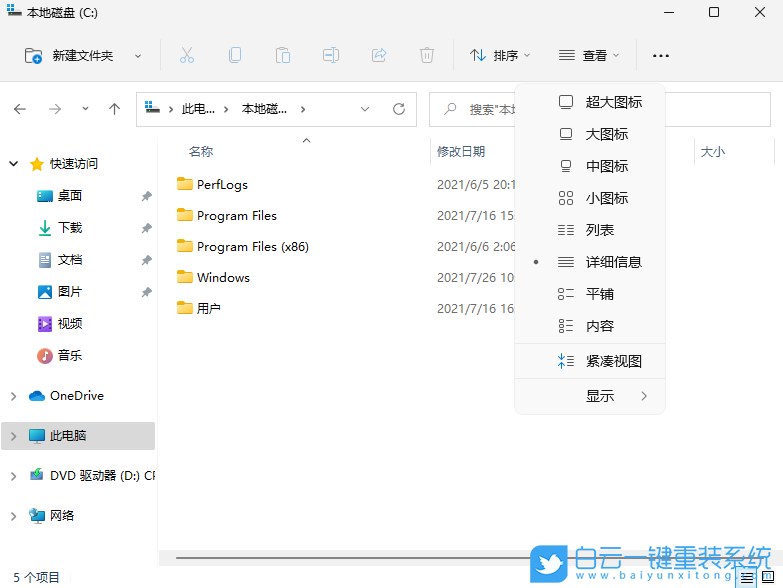783x588 pixels.
Task: Unpin 桌面 using its pin icon
Action: pos(146,196)
